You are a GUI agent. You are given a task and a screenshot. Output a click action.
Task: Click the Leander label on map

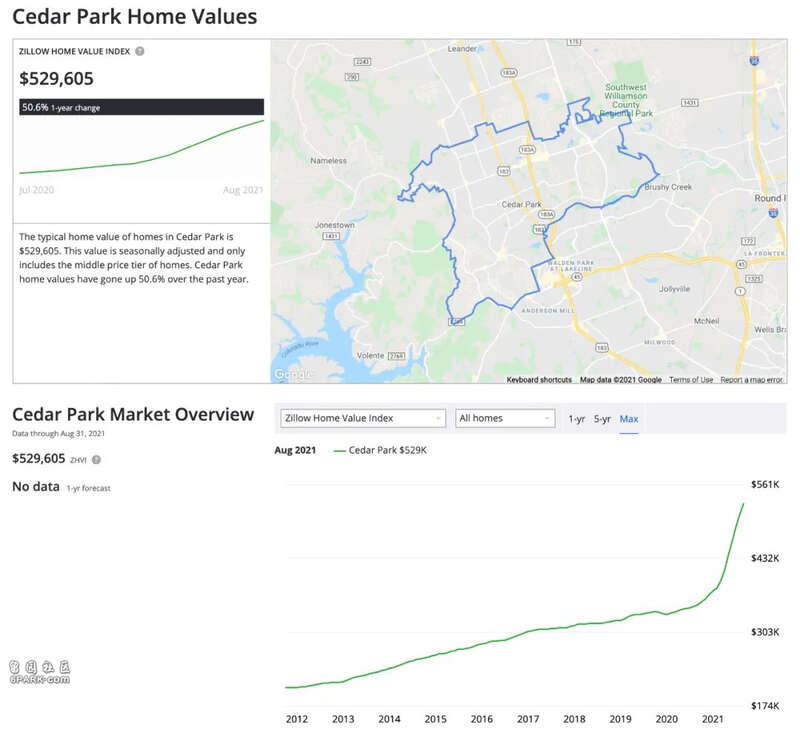point(462,48)
